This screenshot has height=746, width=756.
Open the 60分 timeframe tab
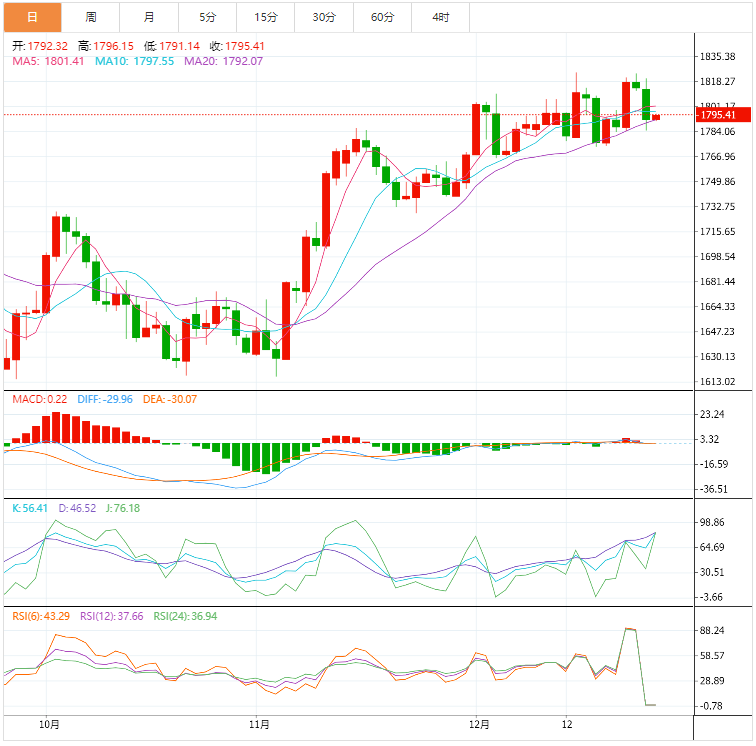tap(382, 17)
